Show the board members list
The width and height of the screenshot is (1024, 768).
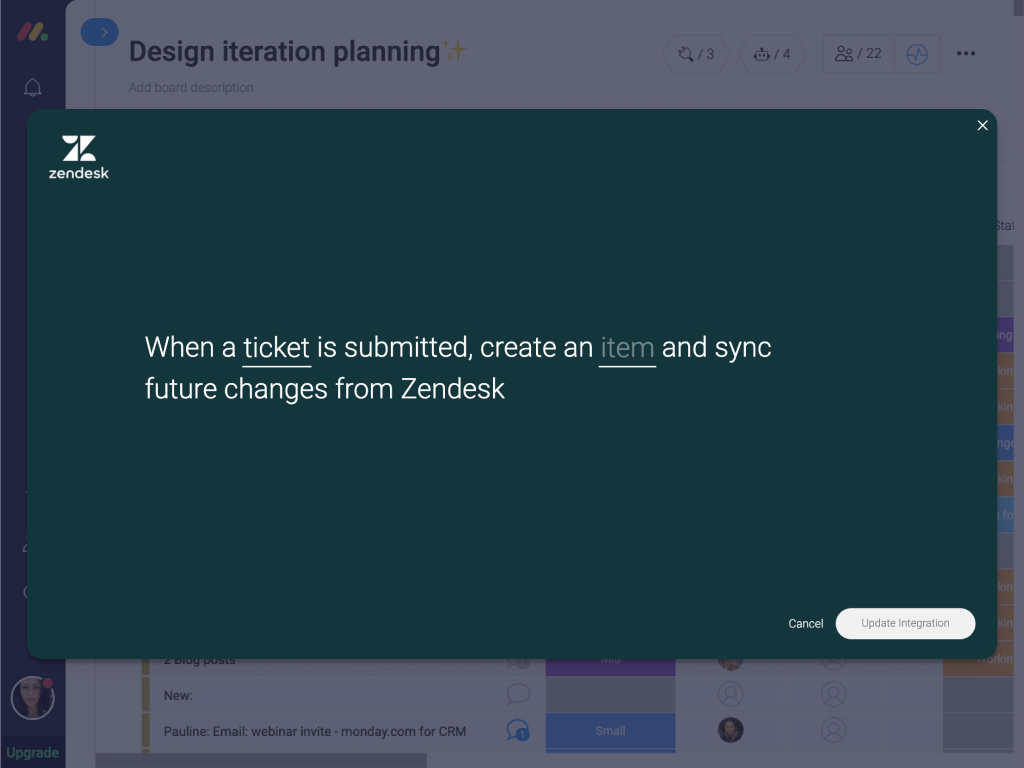[x=859, y=54]
